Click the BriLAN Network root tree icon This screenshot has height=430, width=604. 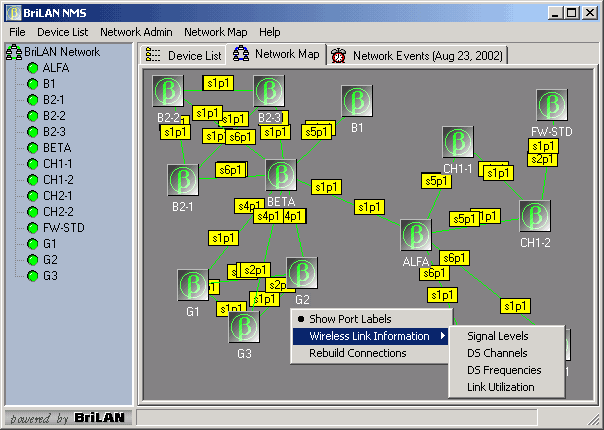point(14,52)
